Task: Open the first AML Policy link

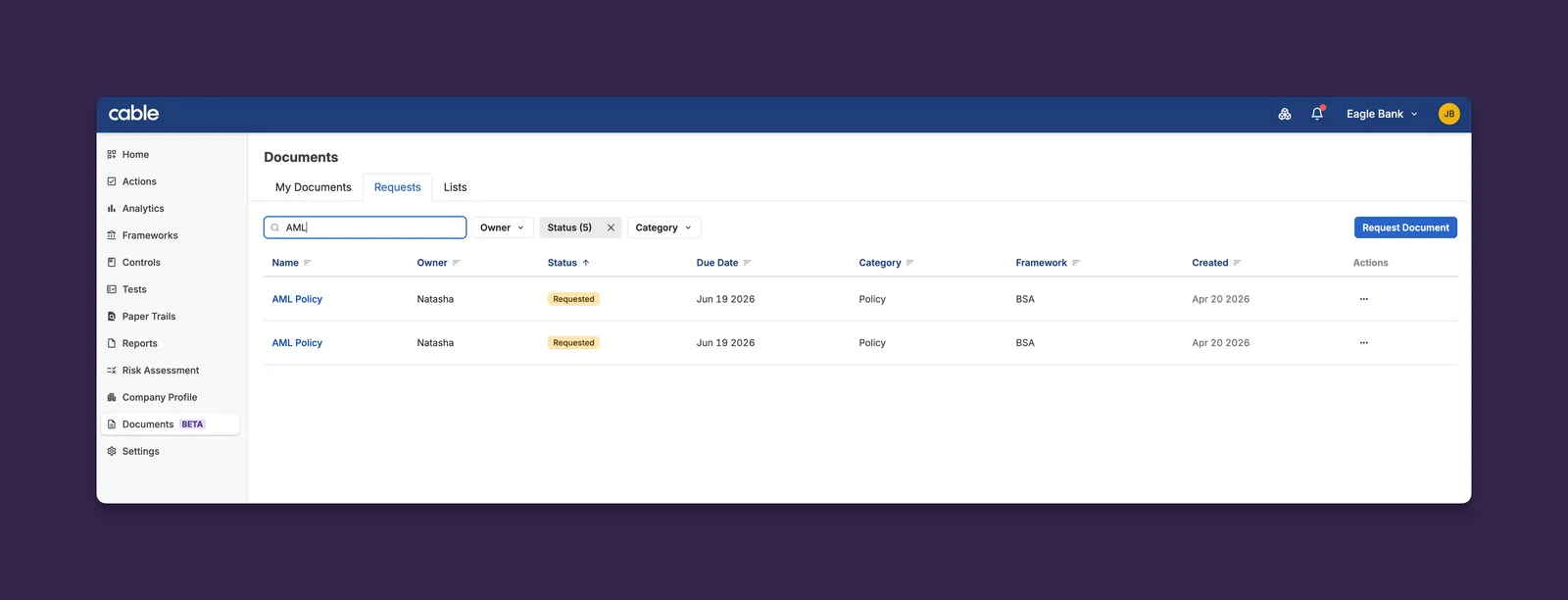Action: tap(297, 299)
